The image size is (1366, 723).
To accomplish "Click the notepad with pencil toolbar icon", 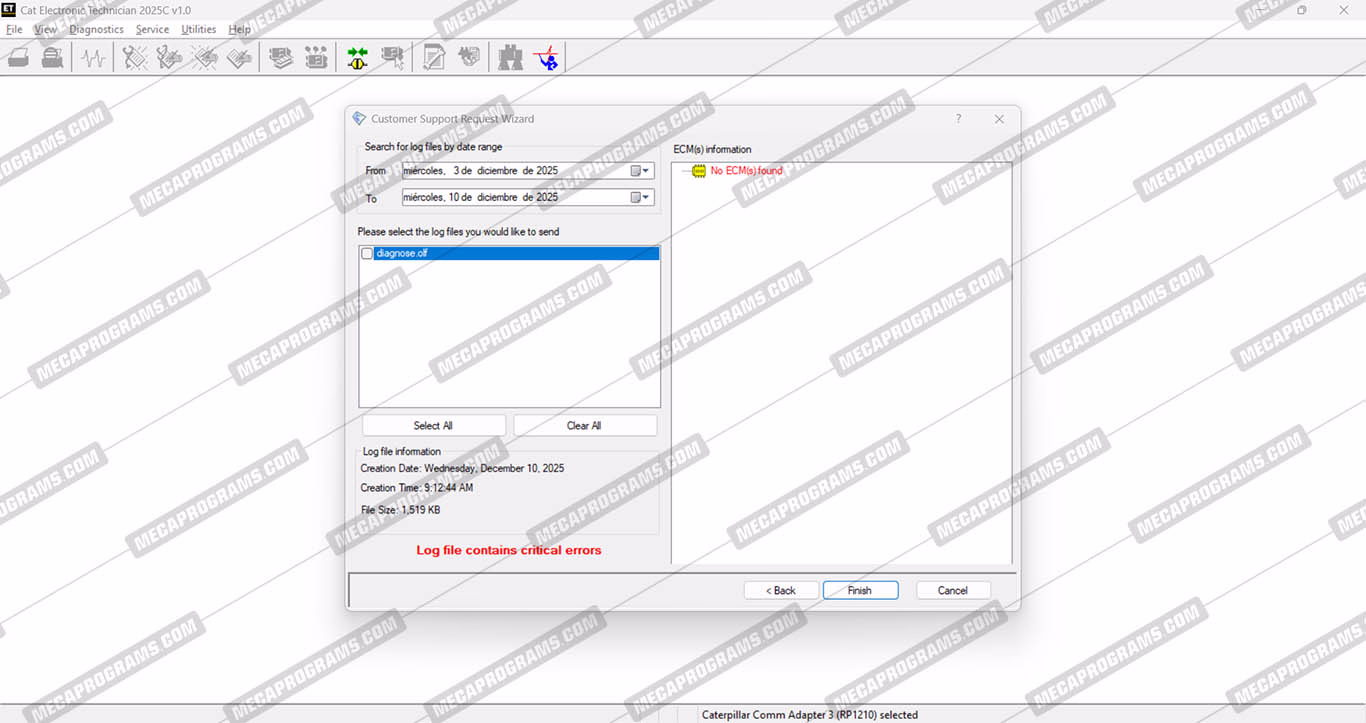I will point(434,58).
